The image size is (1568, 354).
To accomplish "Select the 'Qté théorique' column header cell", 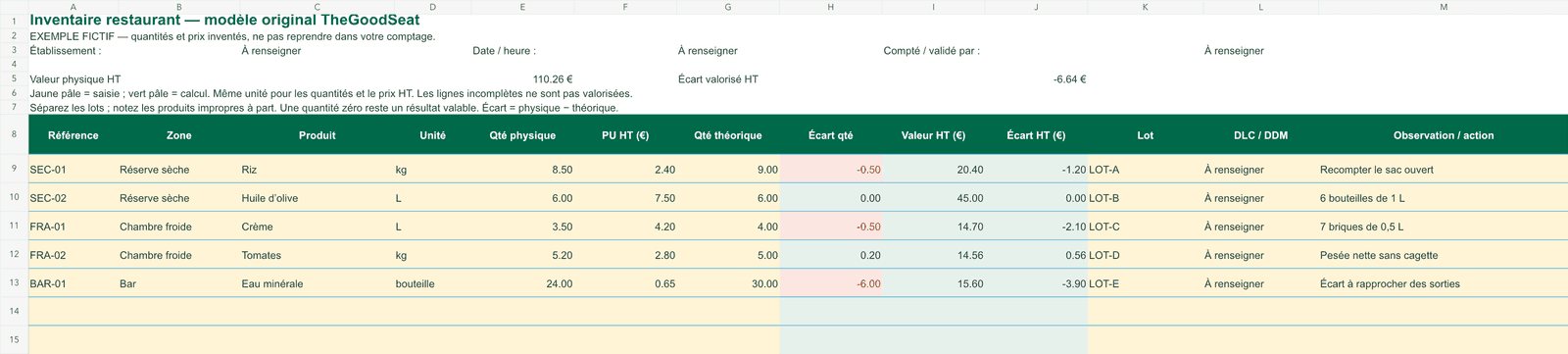I will (728, 135).
